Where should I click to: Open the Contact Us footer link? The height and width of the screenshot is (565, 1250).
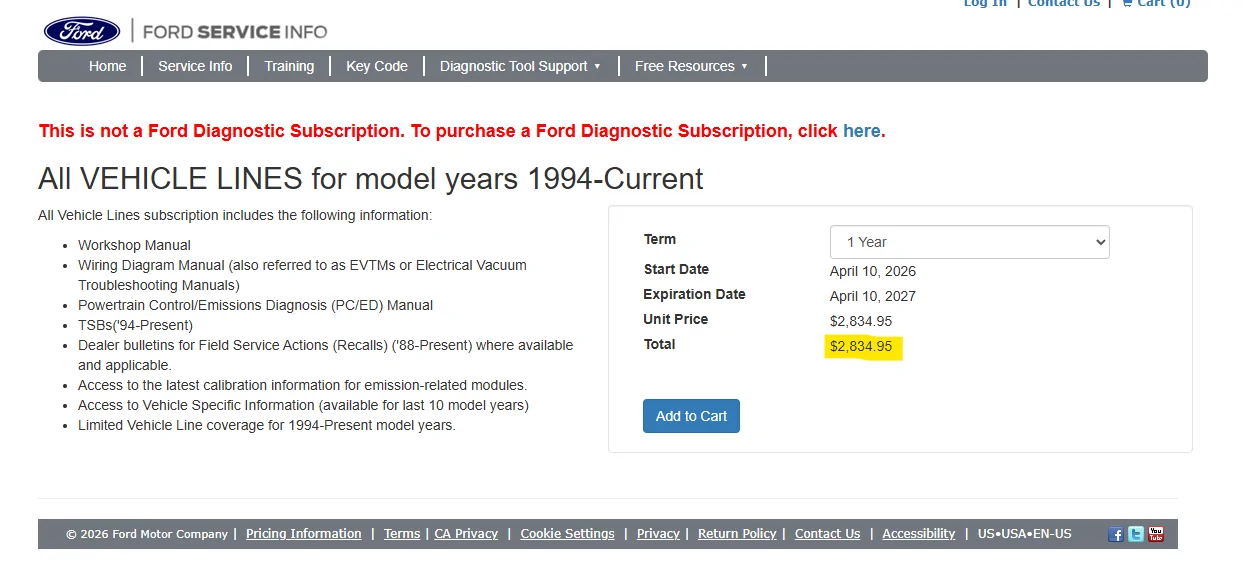pos(827,534)
